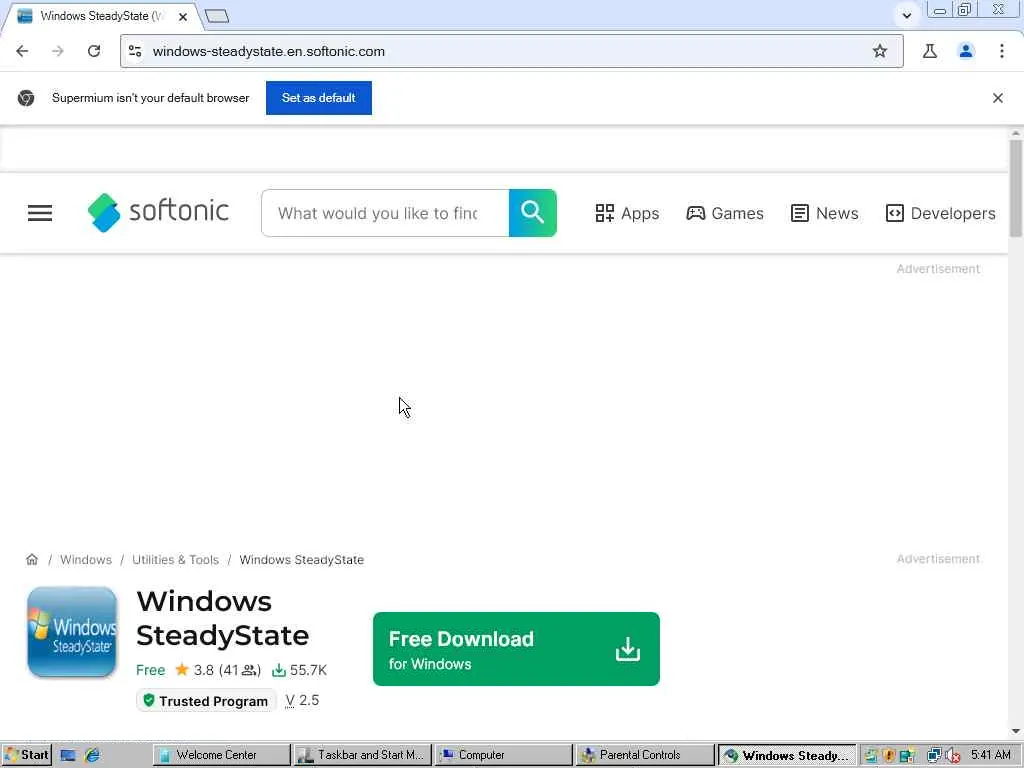
Task: Switch to Computer taskbar window
Action: click(x=504, y=755)
